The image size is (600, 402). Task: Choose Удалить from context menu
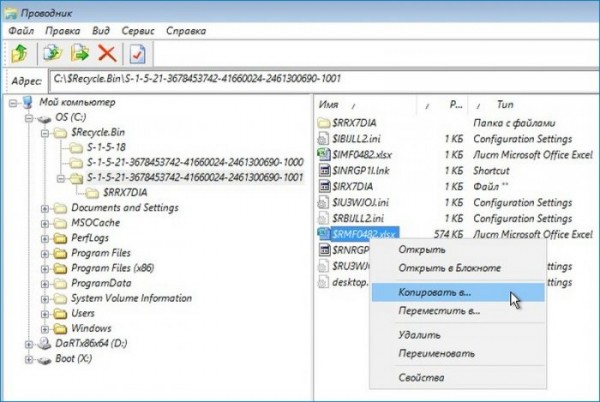pyautogui.click(x=458, y=335)
